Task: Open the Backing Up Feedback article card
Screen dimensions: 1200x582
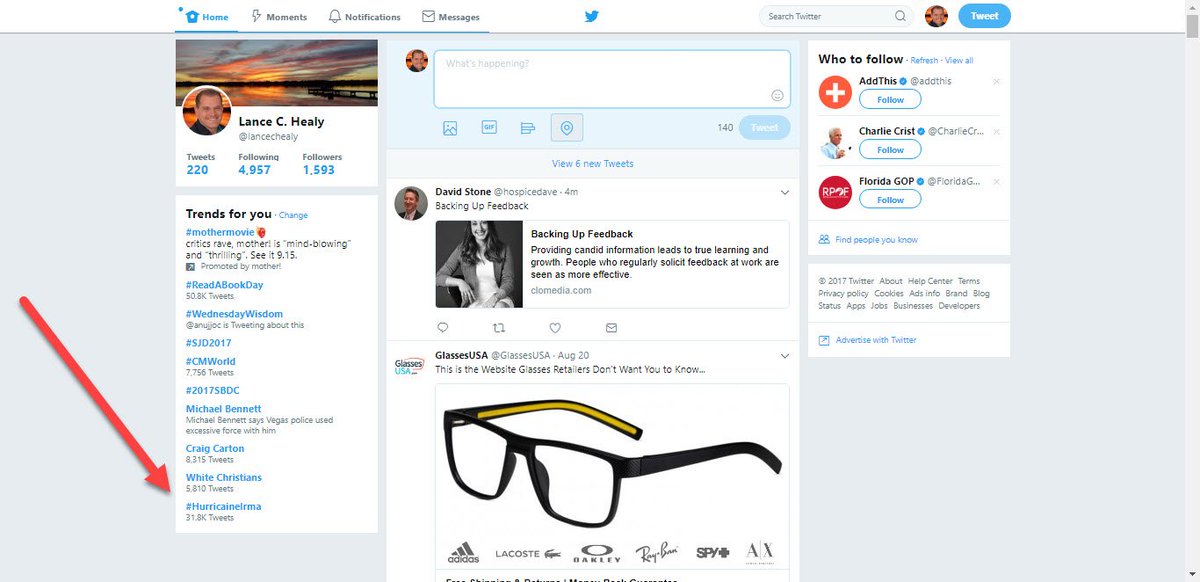Action: pos(612,264)
